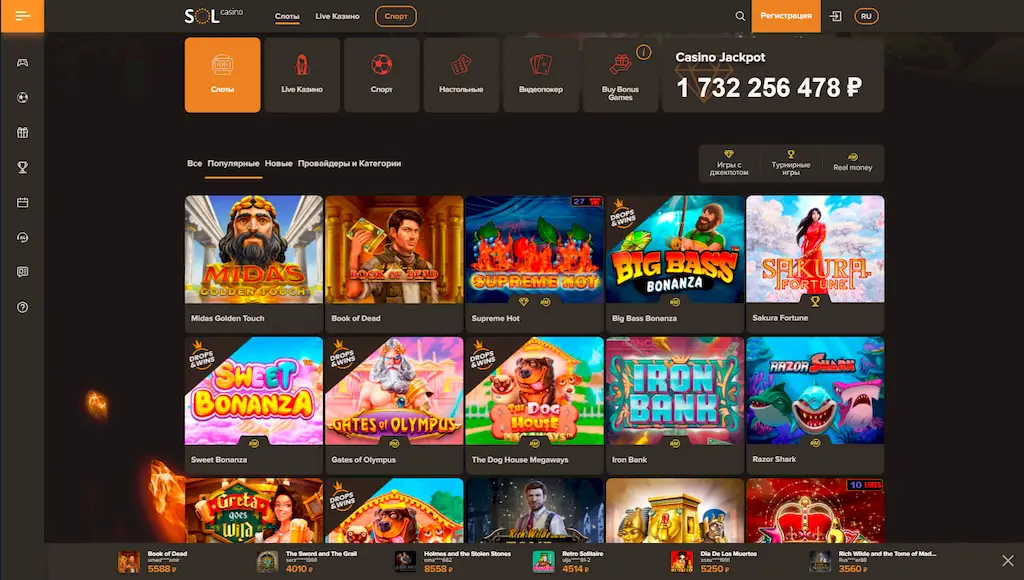
Task: Open the Sweet Bonanza game thumbnail
Action: (x=253, y=391)
